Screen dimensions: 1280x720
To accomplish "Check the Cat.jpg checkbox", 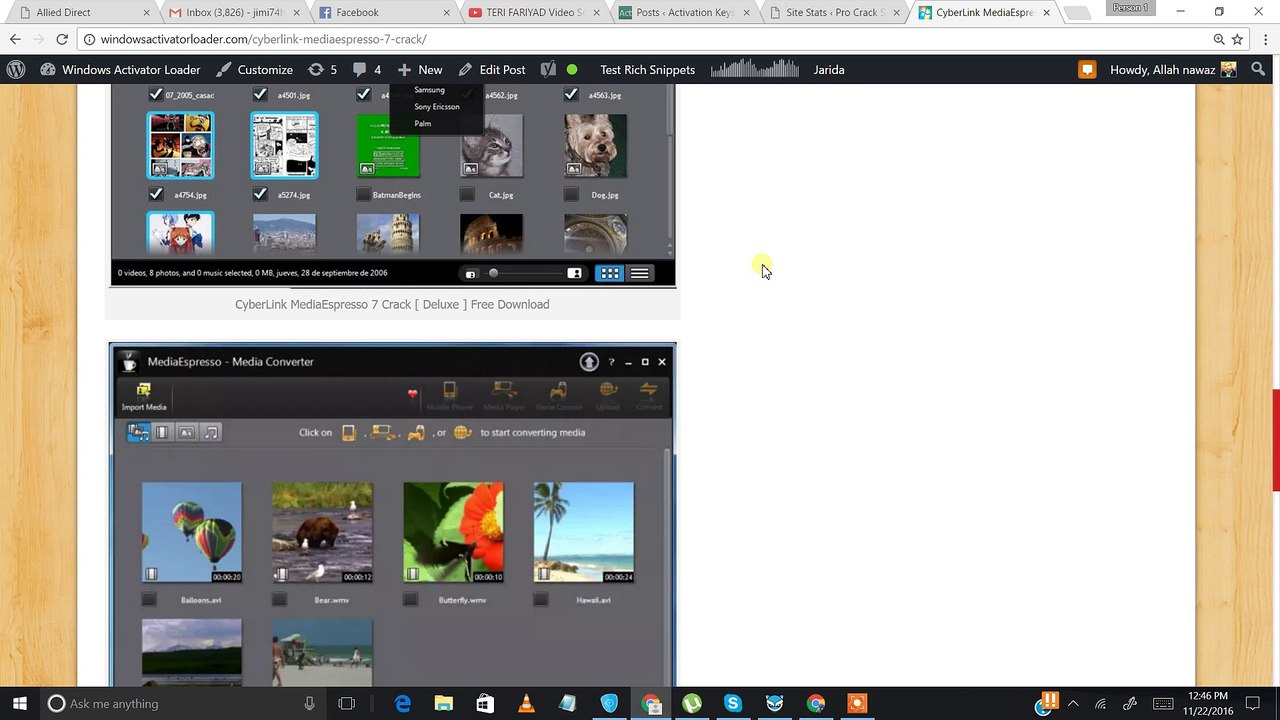I will [467, 194].
